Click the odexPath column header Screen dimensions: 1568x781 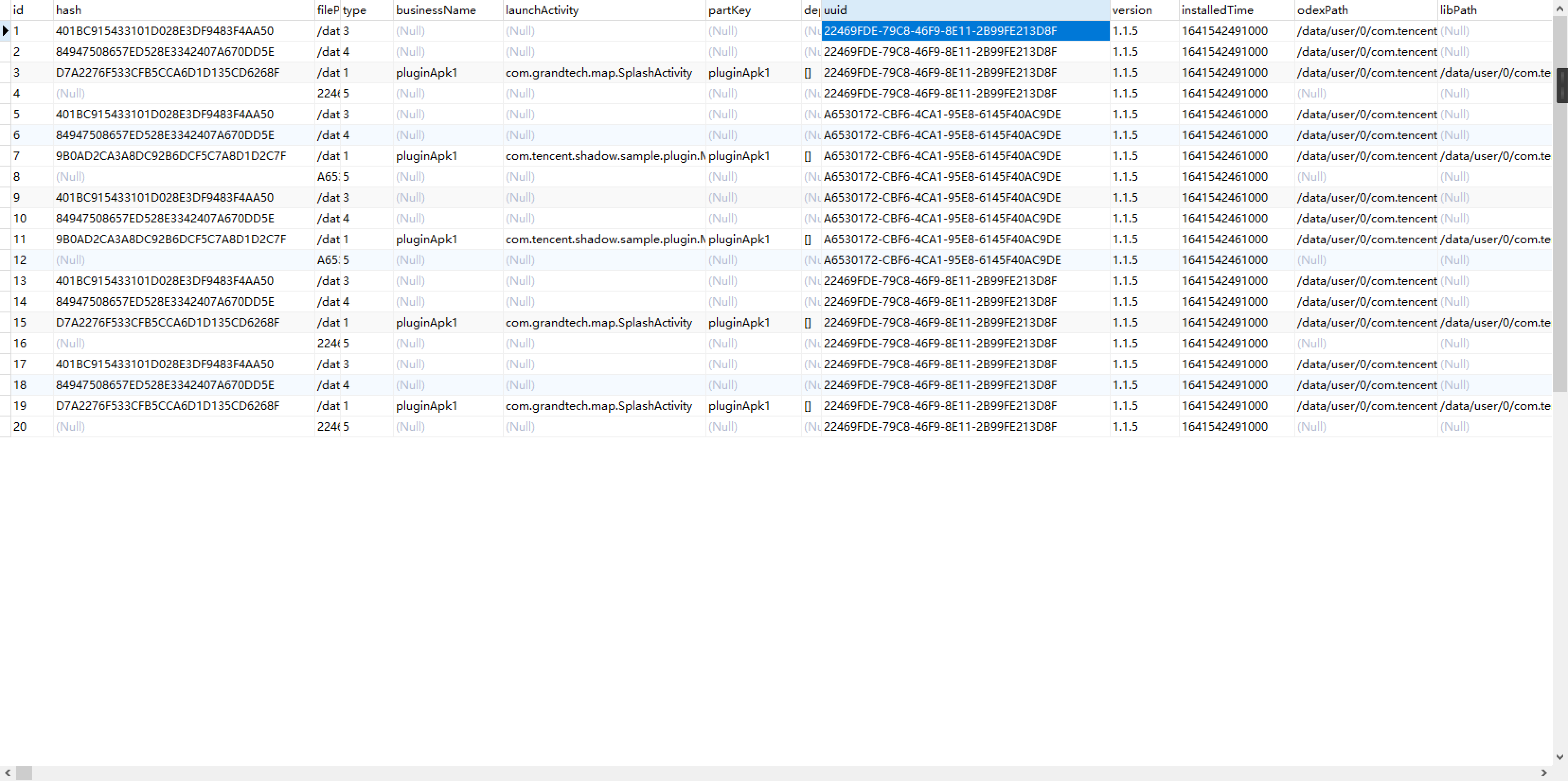1365,10
